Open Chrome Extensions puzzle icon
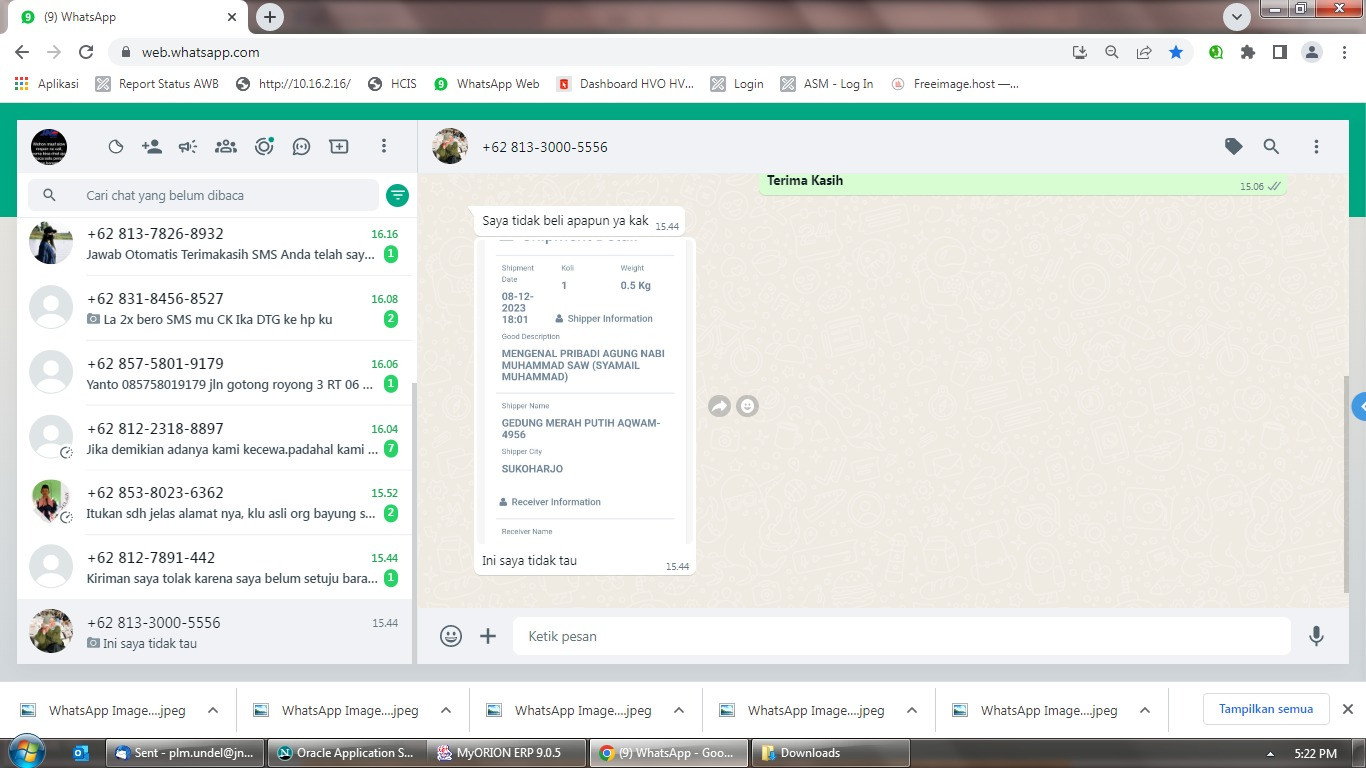 (1247, 52)
